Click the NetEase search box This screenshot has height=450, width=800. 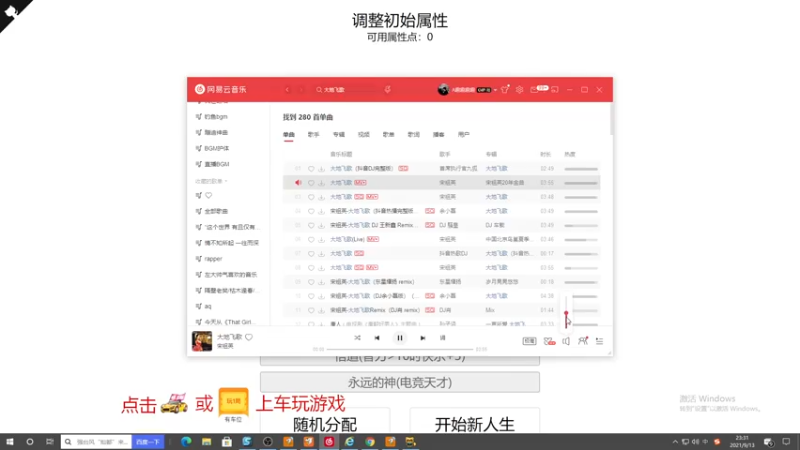tap(347, 90)
